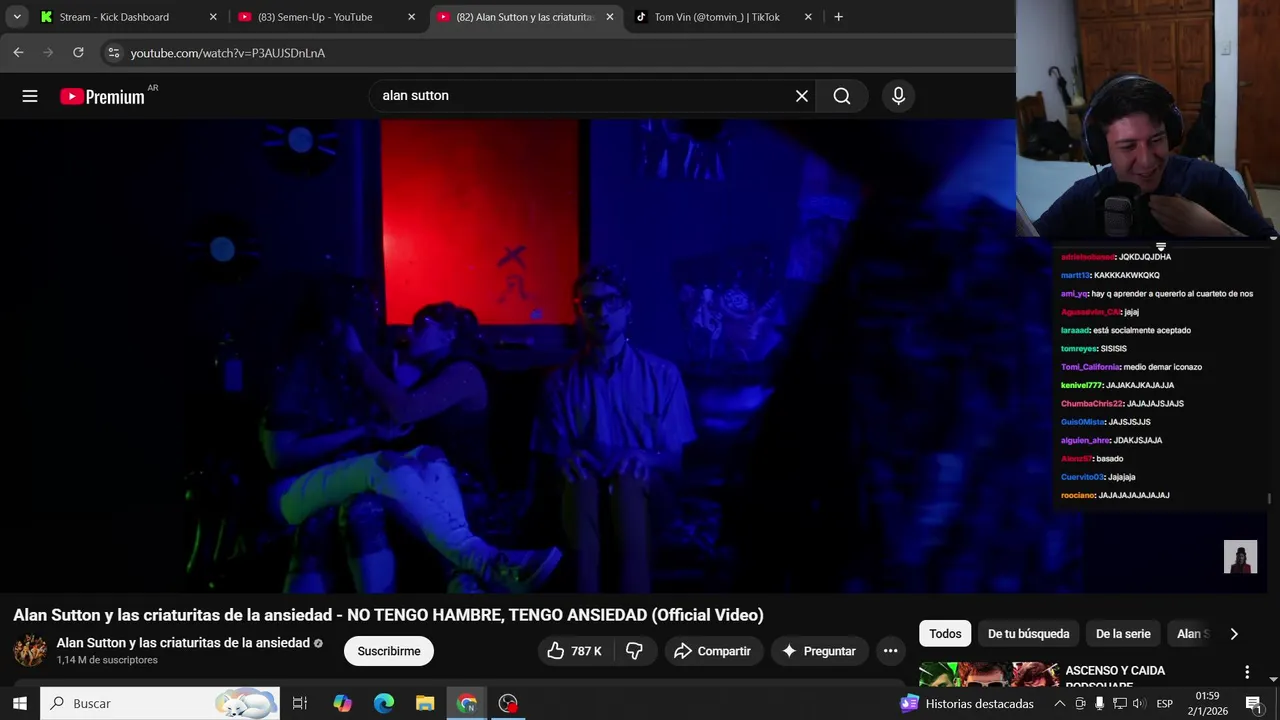
Task: Open the OBS icon on taskbar
Action: point(508,703)
